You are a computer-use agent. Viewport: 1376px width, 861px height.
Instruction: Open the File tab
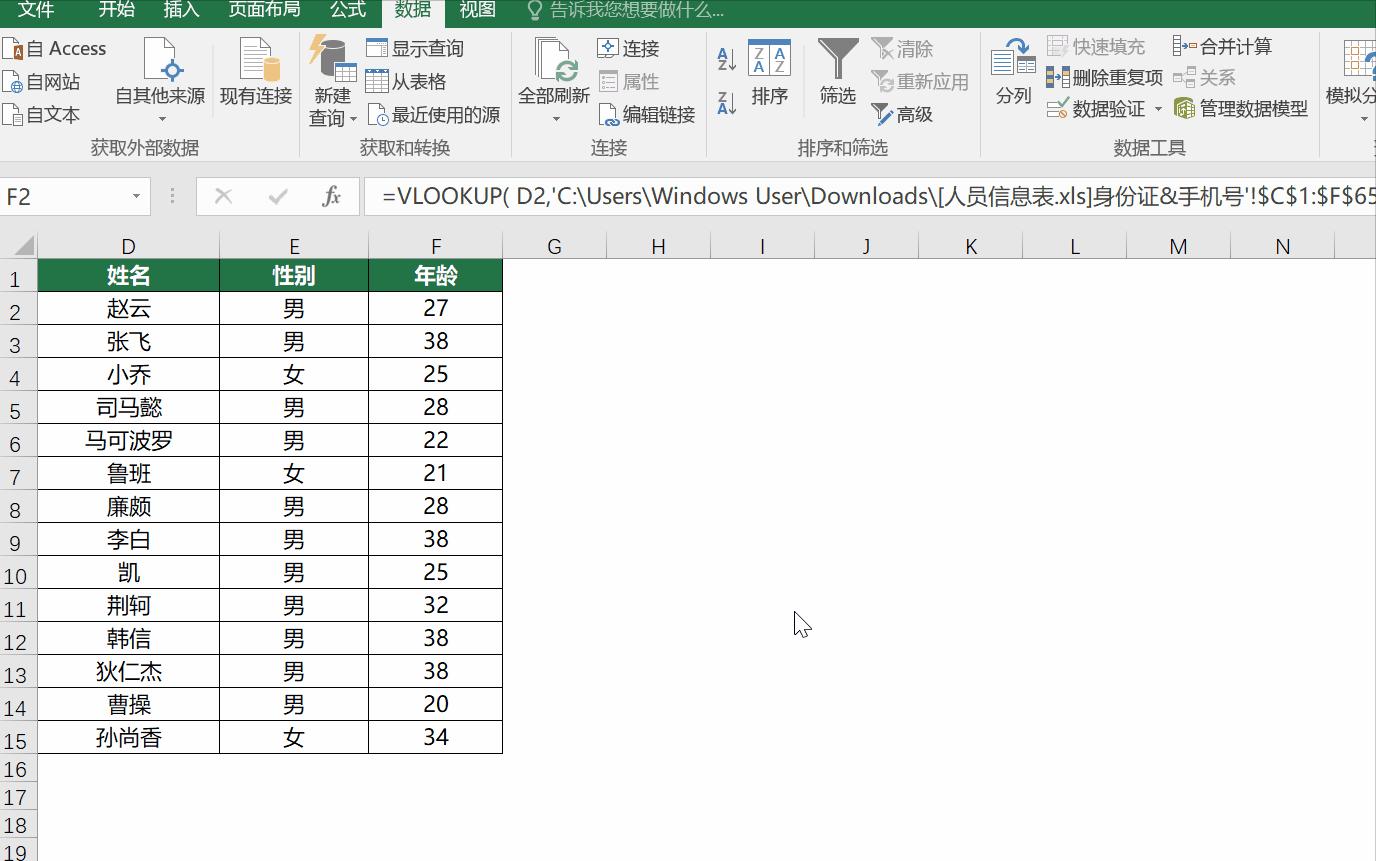[37, 11]
